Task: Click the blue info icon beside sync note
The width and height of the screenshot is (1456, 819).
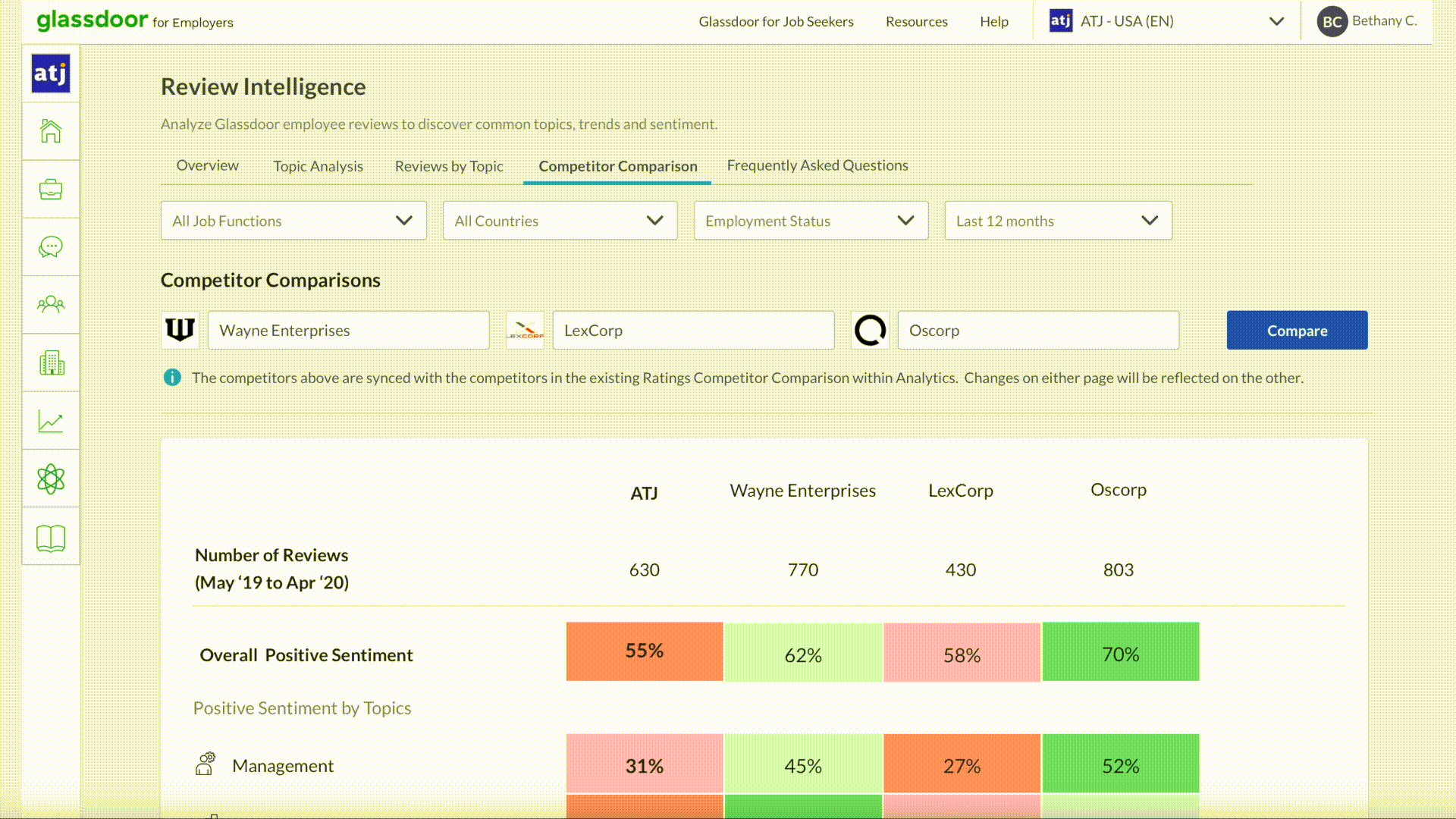Action: 172,378
